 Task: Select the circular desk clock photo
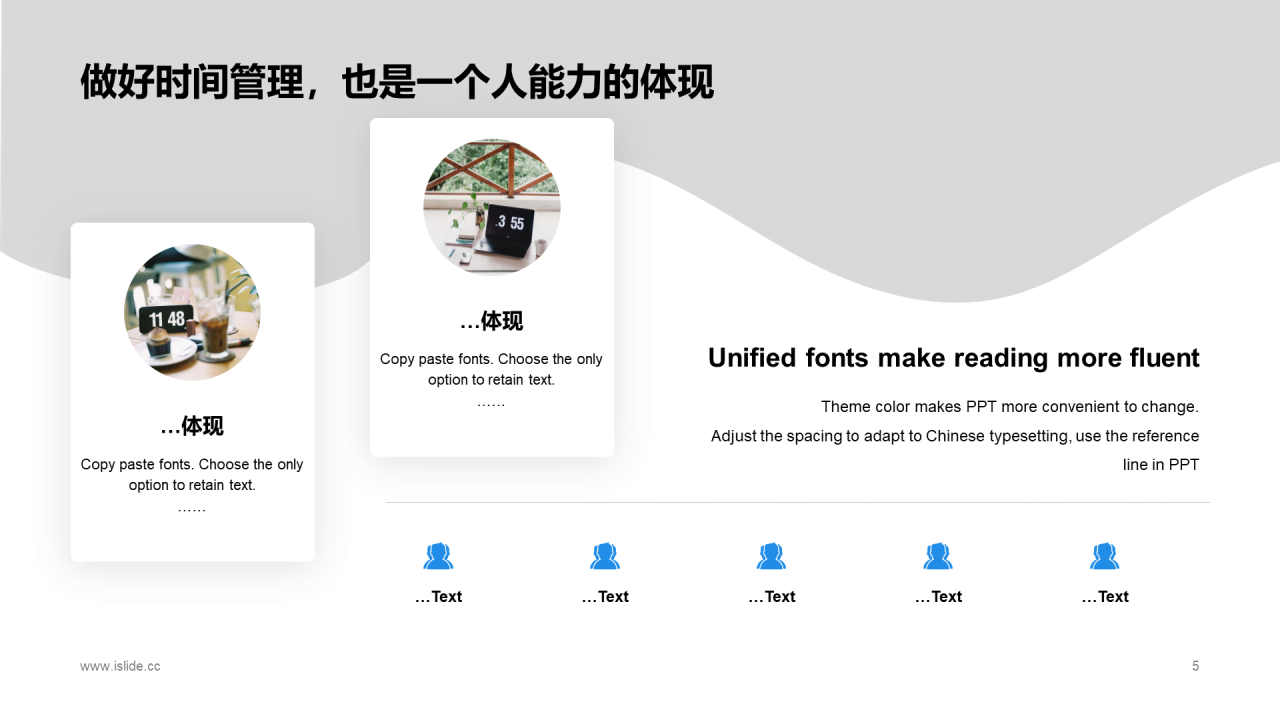492,207
